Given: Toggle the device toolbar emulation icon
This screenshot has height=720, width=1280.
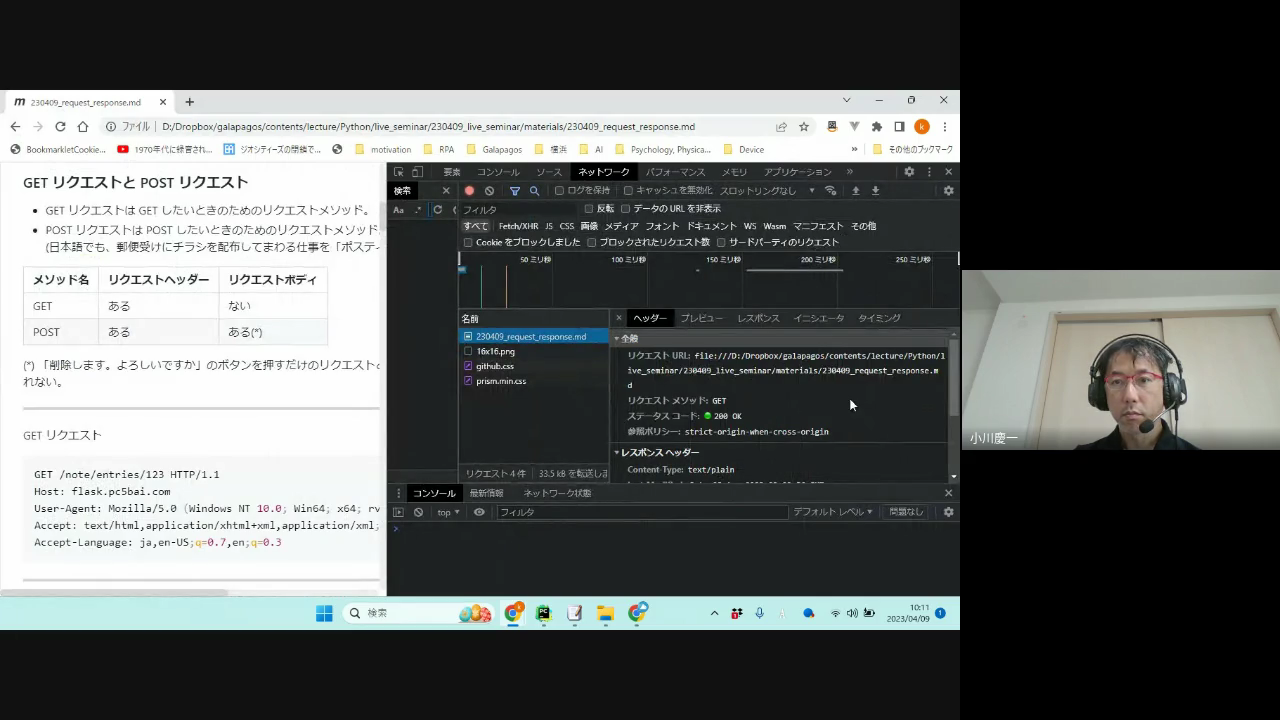Looking at the screenshot, I should (417, 172).
